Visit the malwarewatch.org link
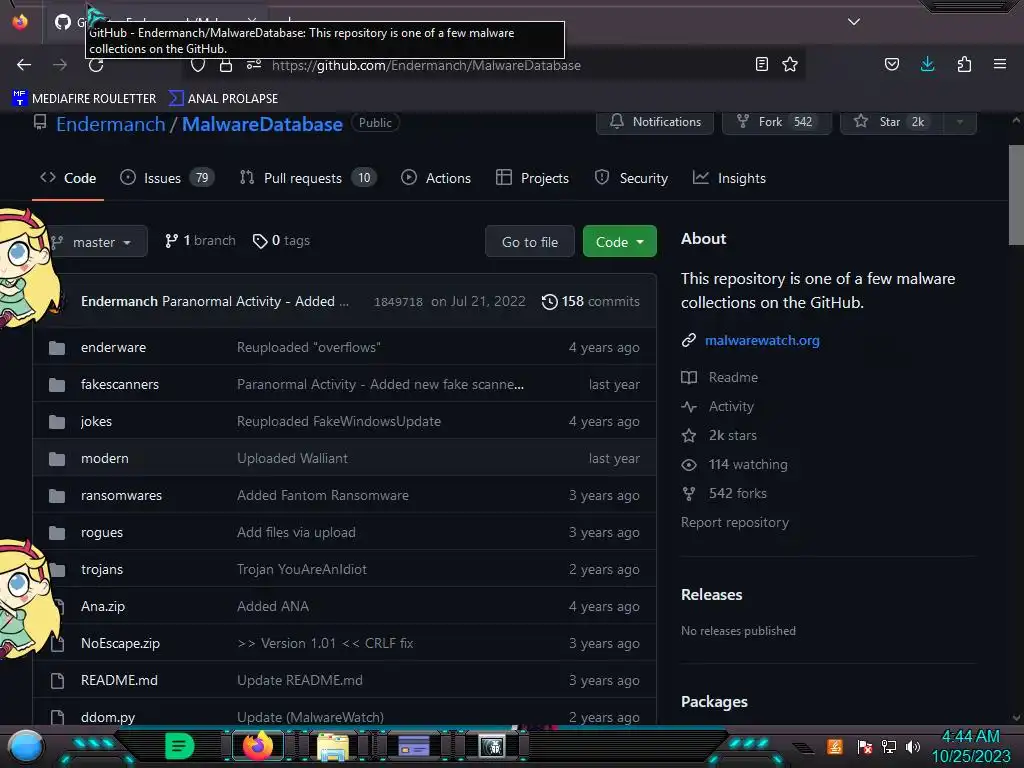 tap(762, 340)
